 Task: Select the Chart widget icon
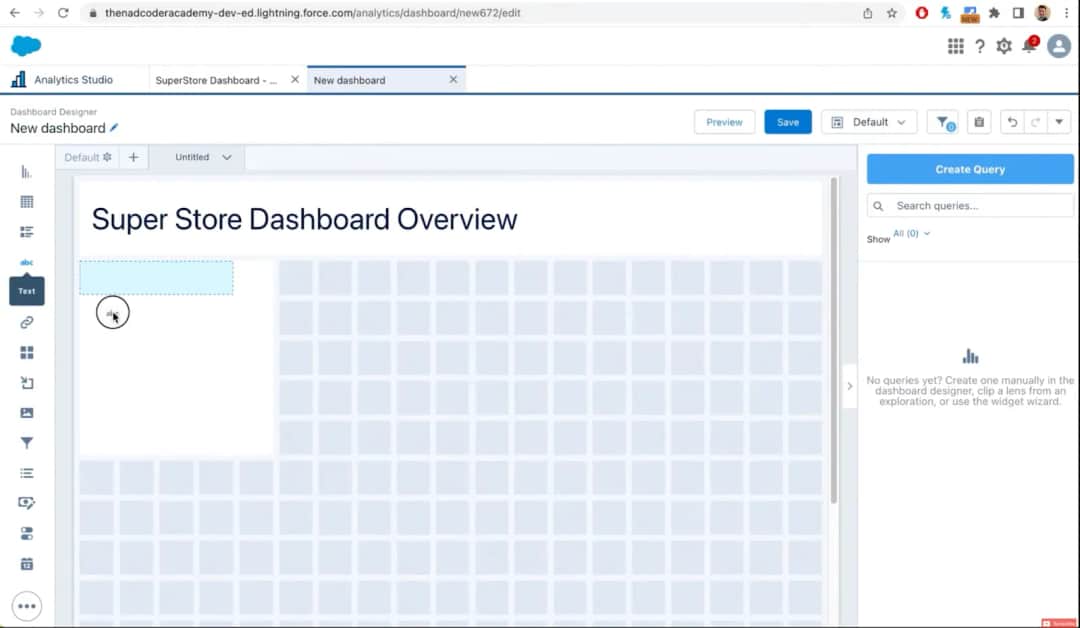tap(26, 171)
